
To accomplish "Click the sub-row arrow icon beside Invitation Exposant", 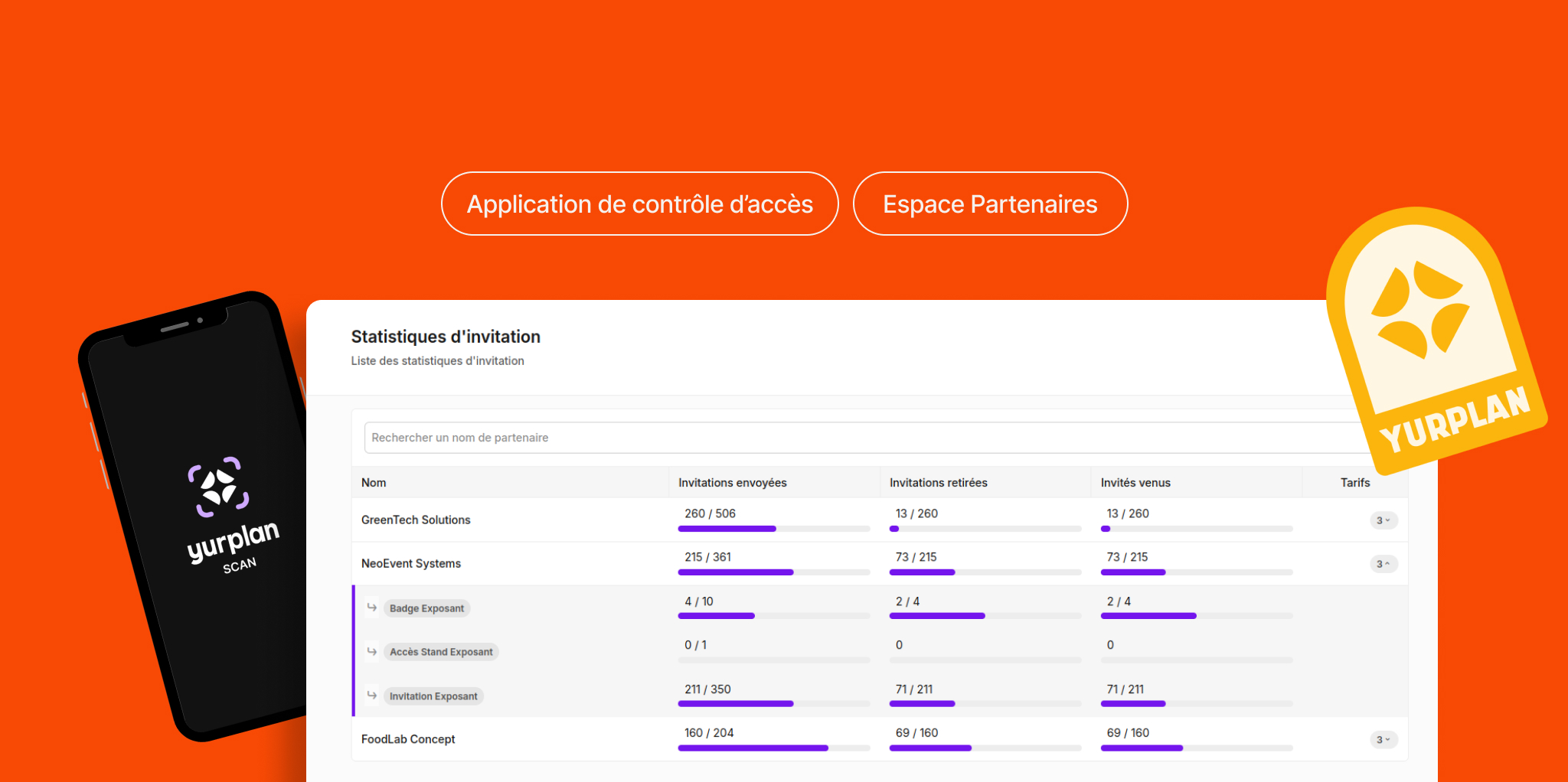I will click(372, 696).
